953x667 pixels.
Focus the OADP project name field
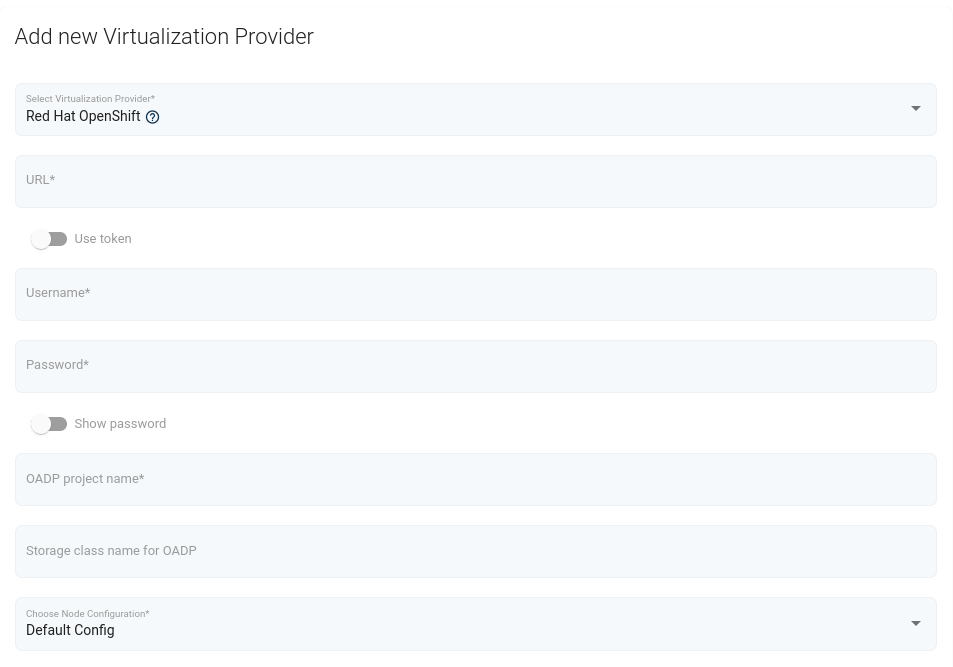coord(476,480)
